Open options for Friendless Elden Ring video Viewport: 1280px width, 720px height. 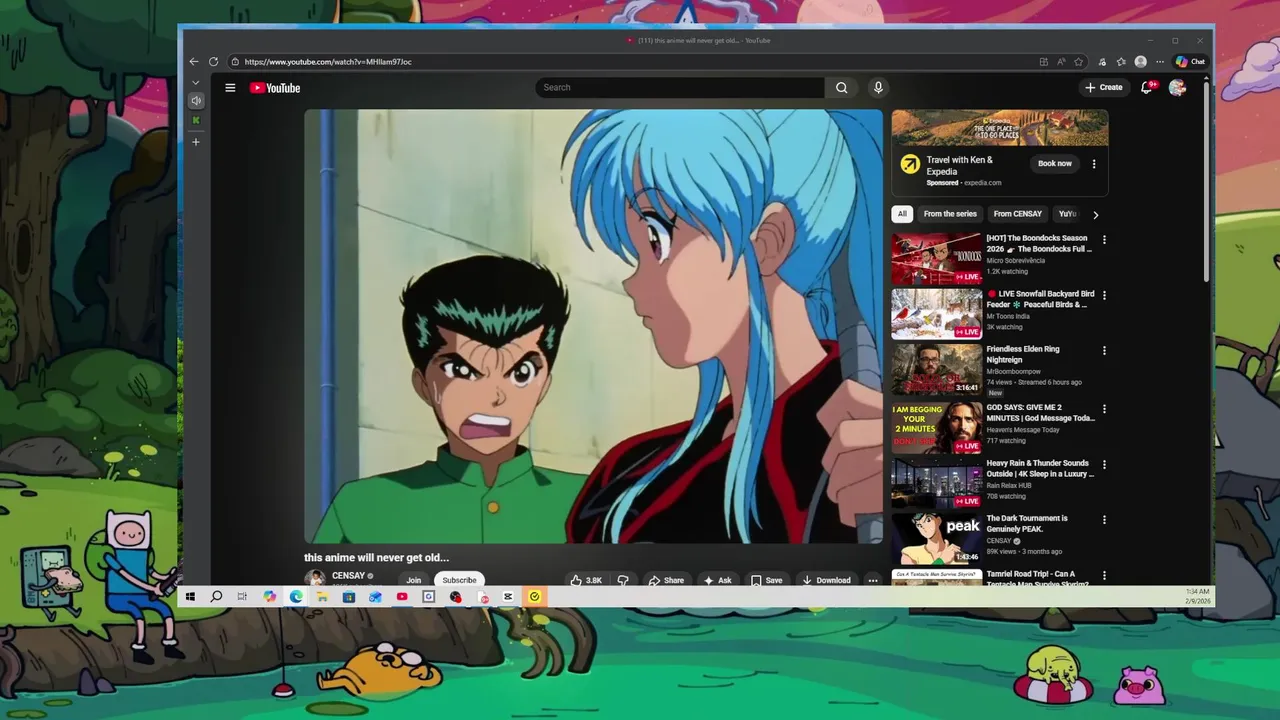pos(1104,351)
